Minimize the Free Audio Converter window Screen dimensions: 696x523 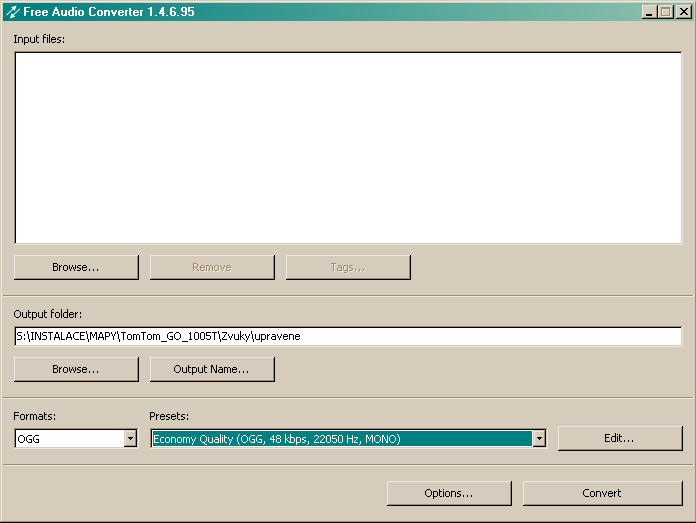pyautogui.click(x=649, y=12)
